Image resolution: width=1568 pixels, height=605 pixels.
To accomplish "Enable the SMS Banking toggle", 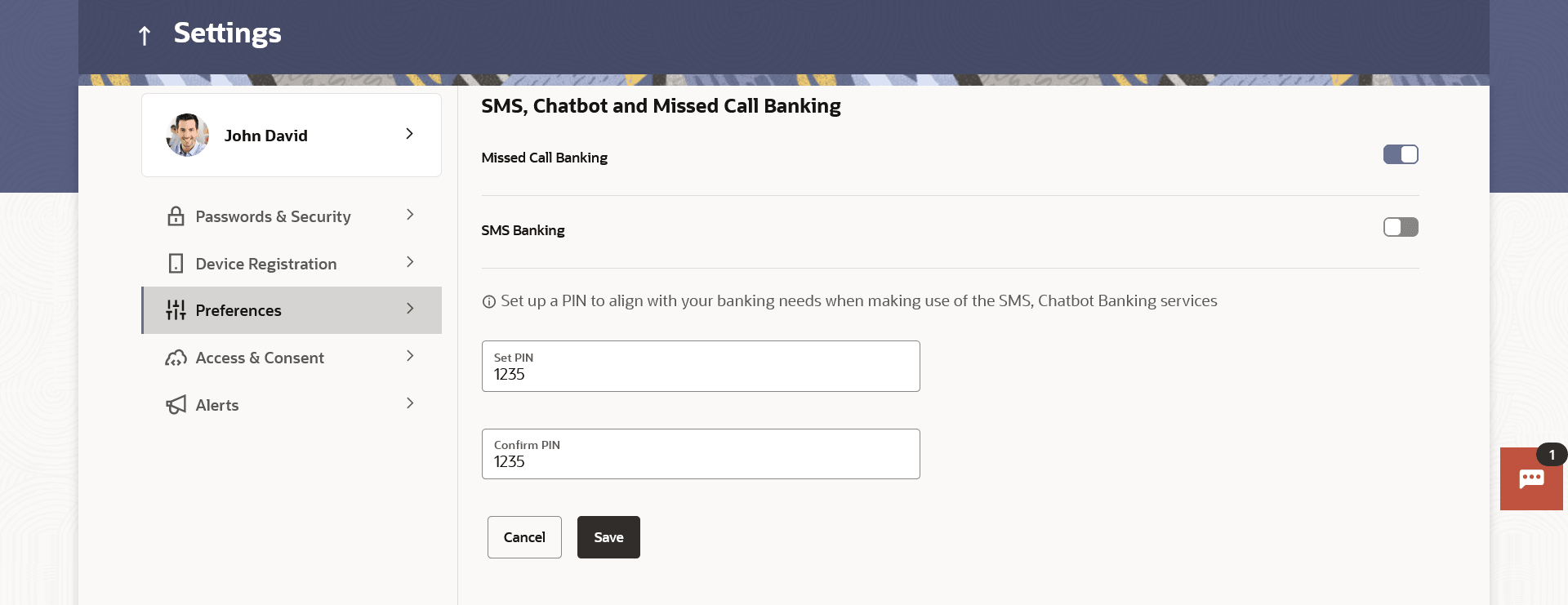I will coord(1401,227).
